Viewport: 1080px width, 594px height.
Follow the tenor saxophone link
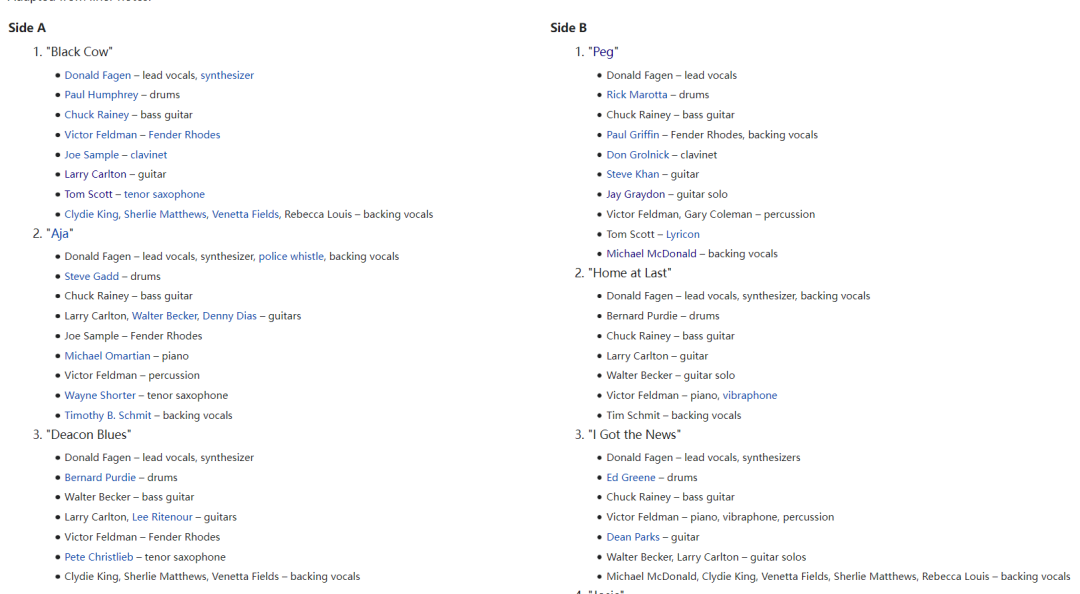164,194
